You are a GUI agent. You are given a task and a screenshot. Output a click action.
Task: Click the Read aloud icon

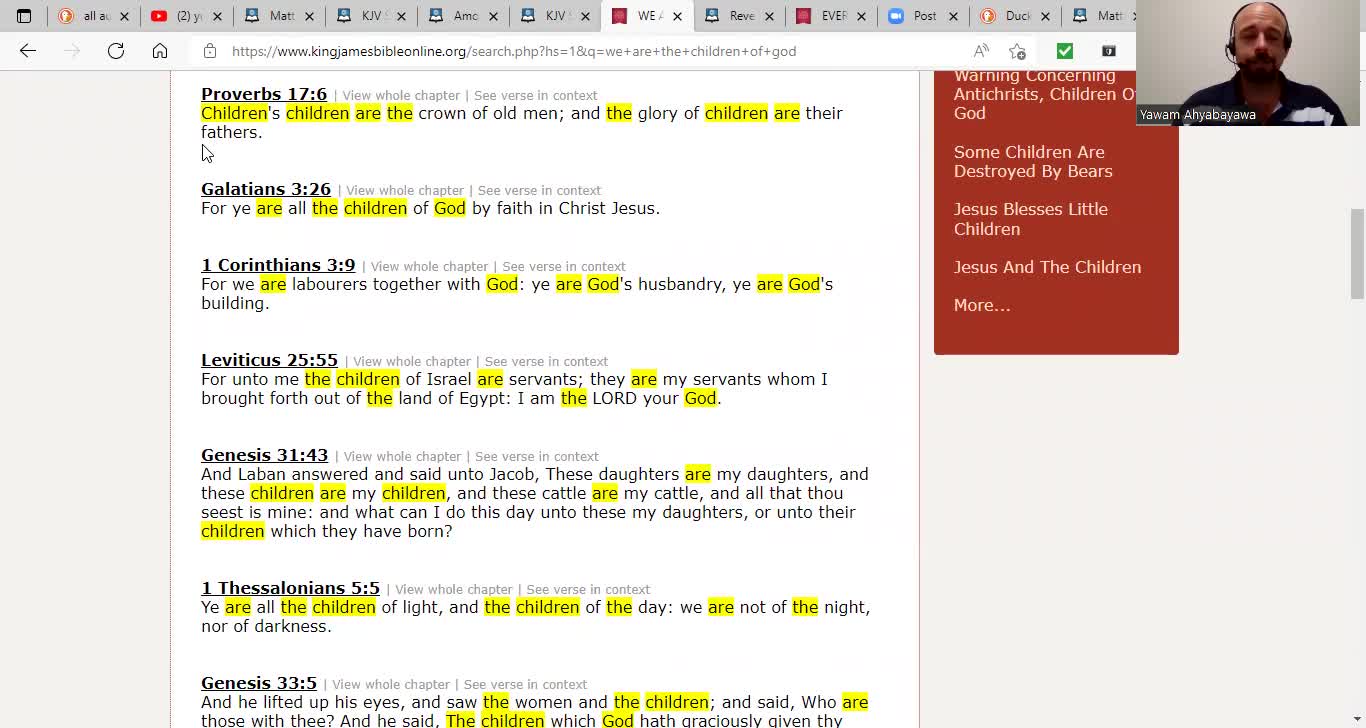981,51
